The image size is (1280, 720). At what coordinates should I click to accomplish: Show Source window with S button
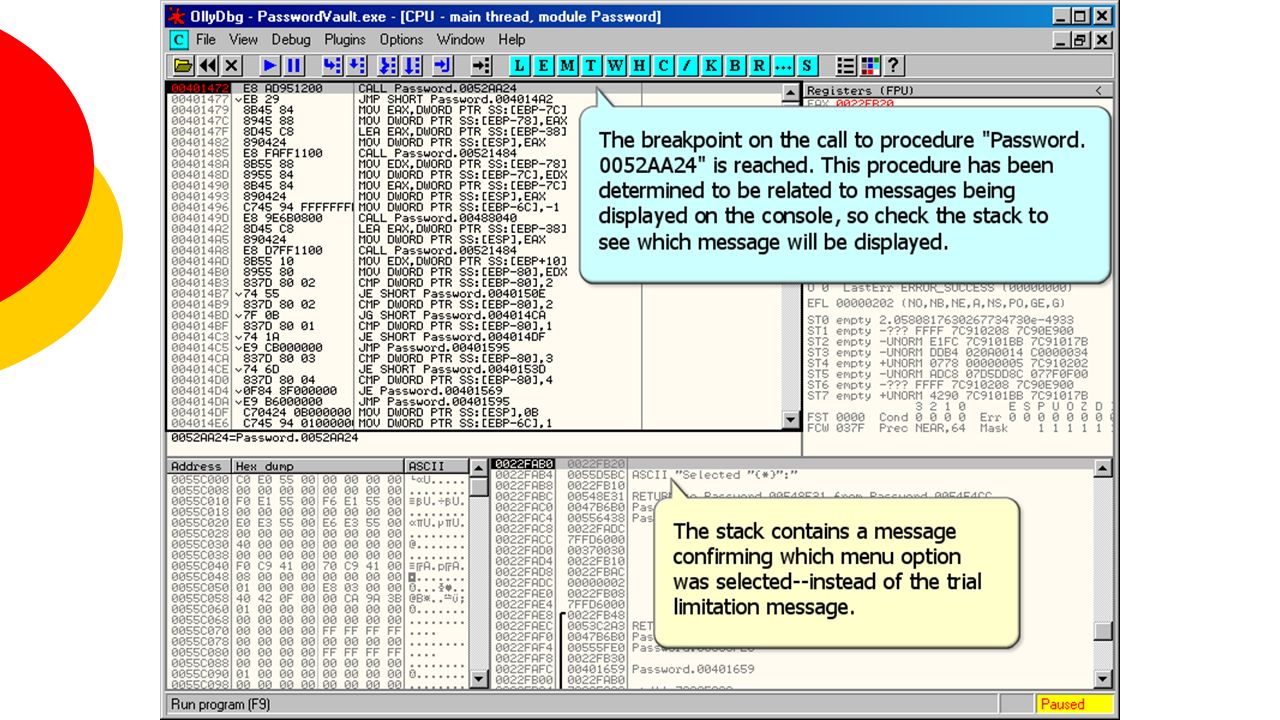pos(807,66)
